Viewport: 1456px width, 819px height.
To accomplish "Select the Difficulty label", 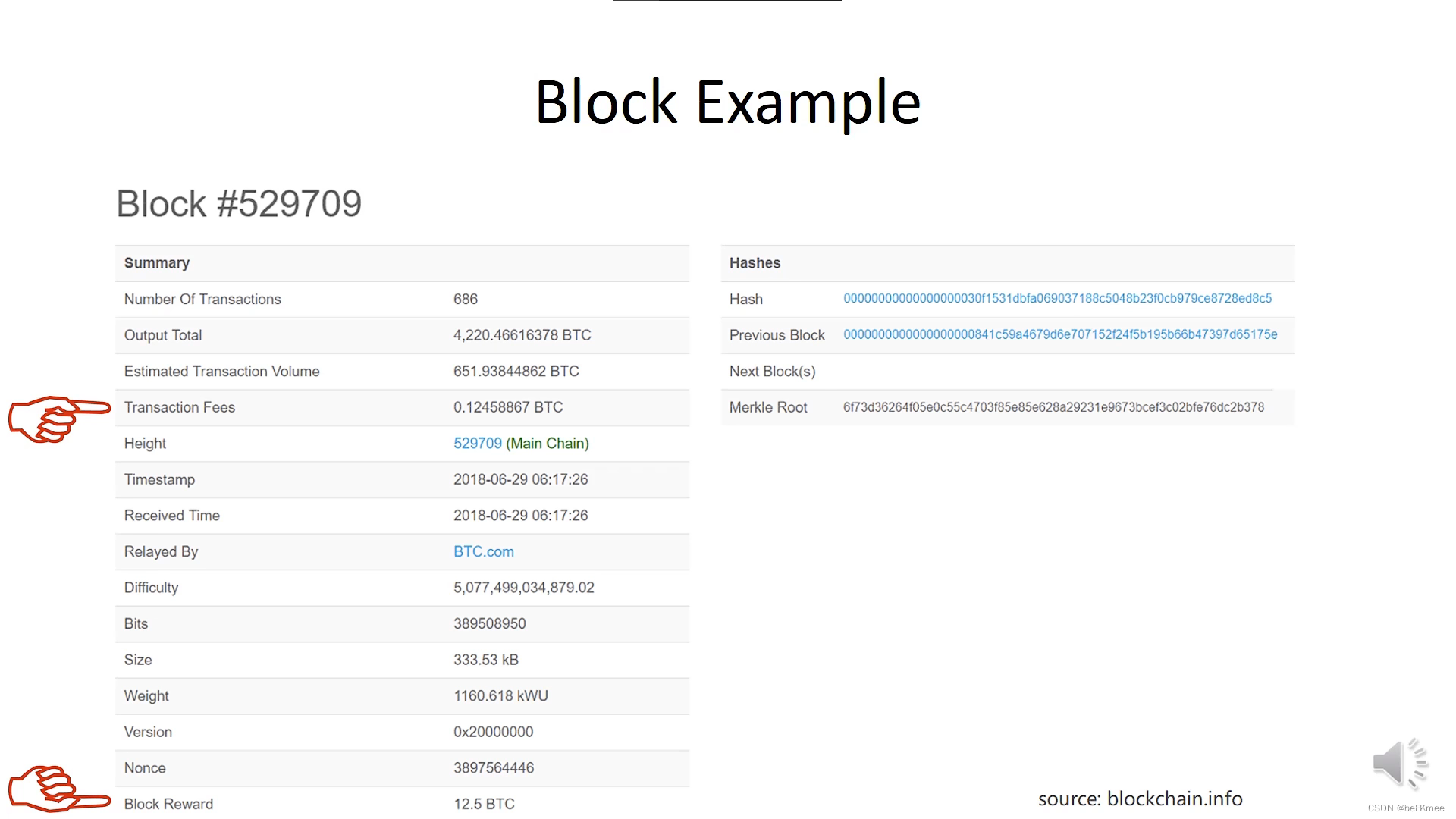I will coord(151,588).
